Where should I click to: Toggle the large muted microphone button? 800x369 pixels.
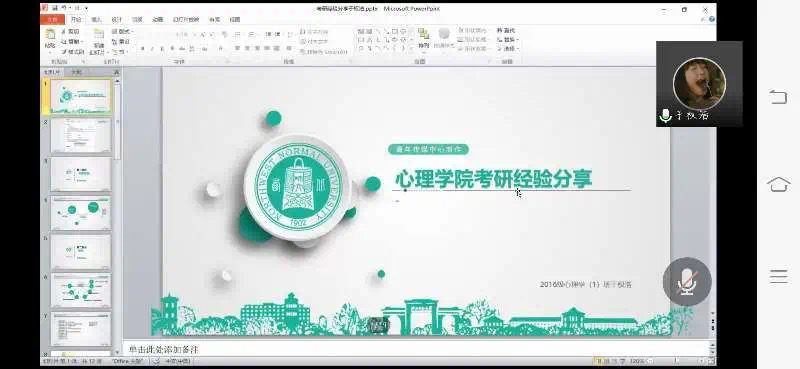[x=687, y=281]
